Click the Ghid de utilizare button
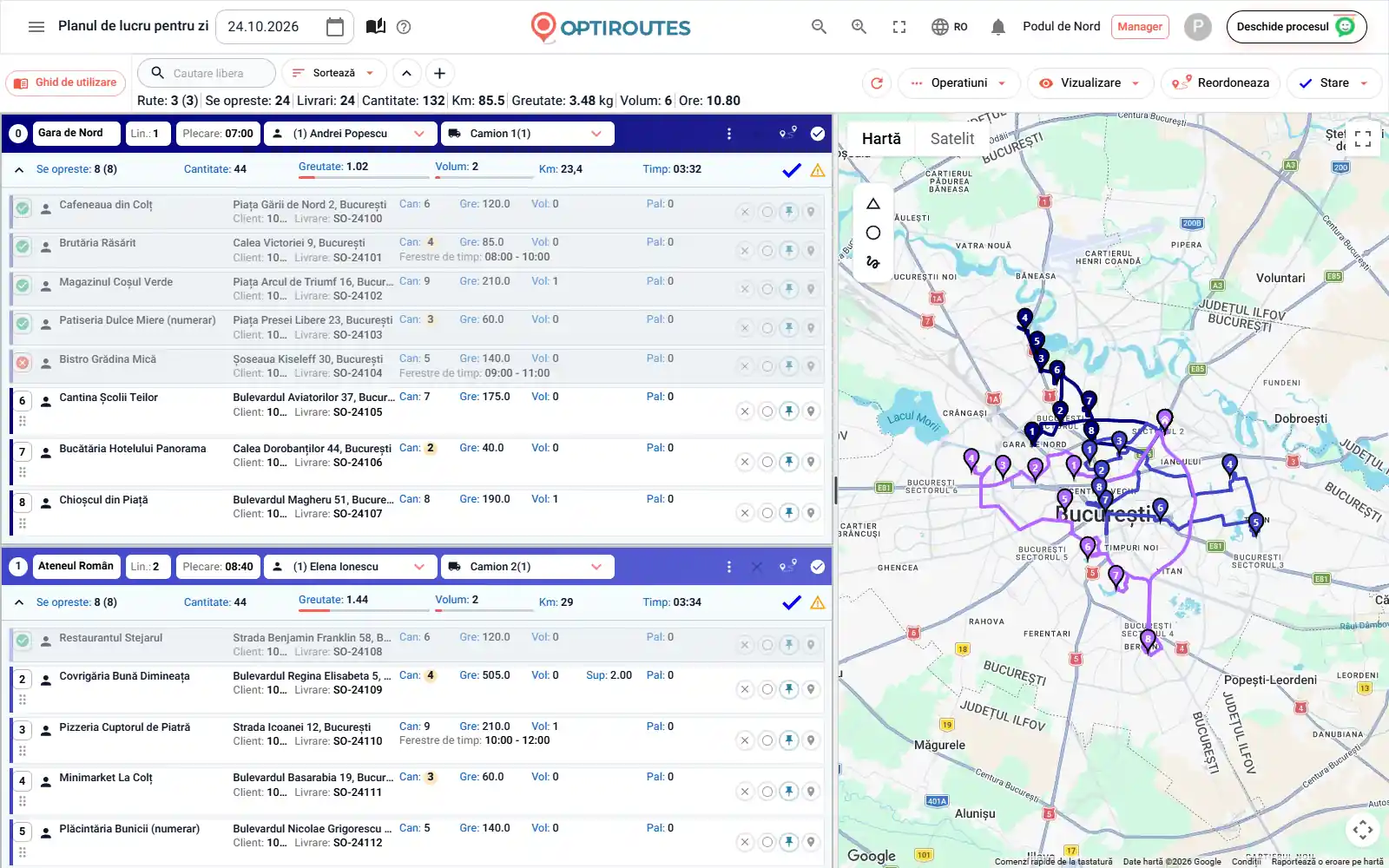The width and height of the screenshot is (1389, 868). click(x=66, y=83)
